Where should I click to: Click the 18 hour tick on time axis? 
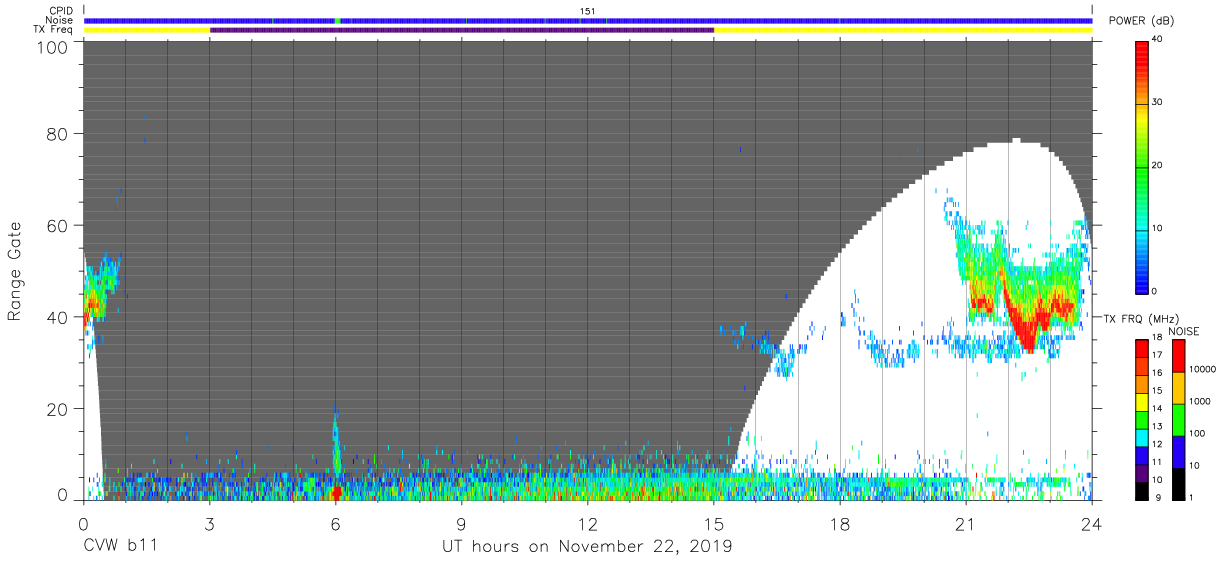point(840,522)
